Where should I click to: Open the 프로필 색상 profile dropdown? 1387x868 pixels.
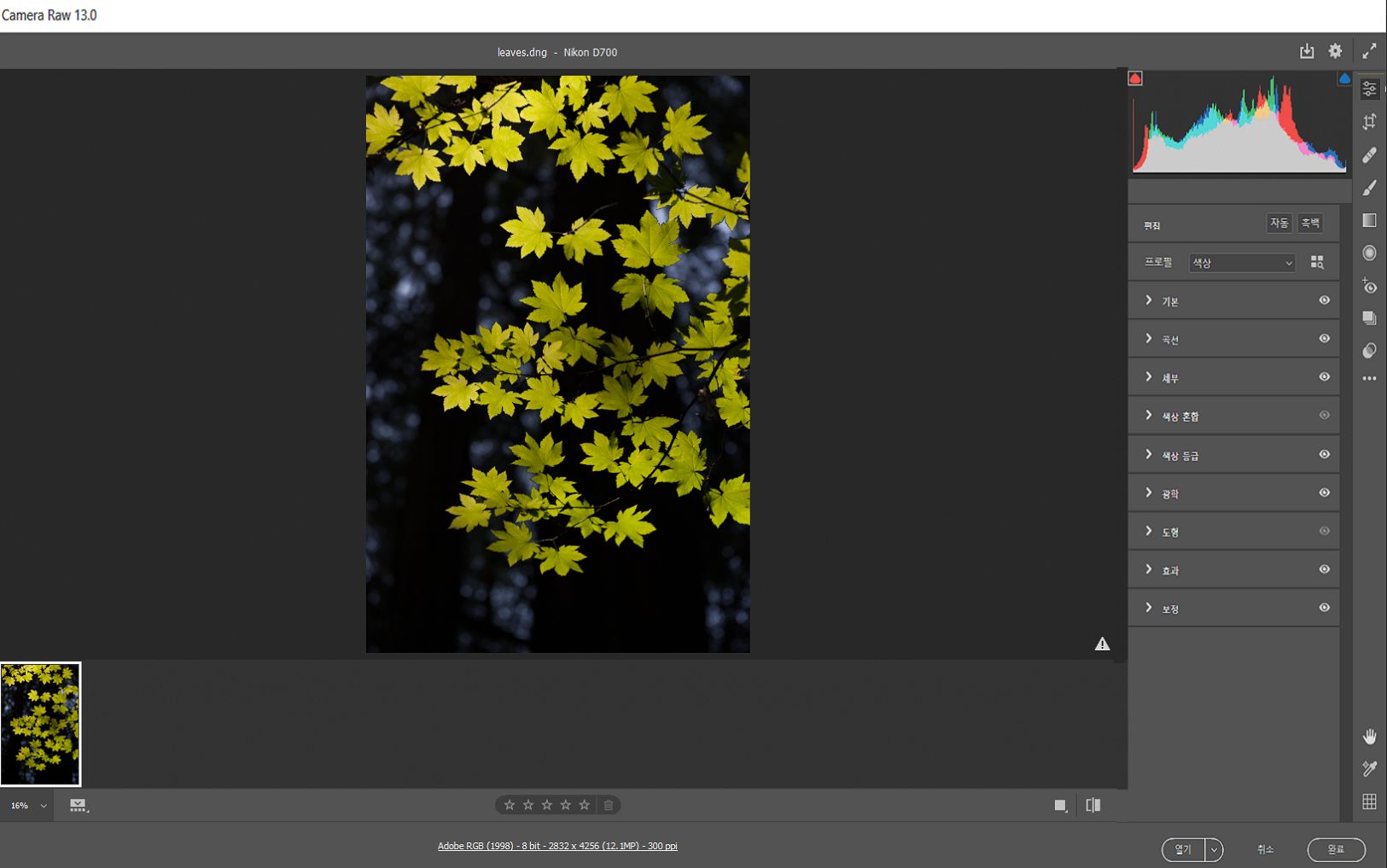1242,263
